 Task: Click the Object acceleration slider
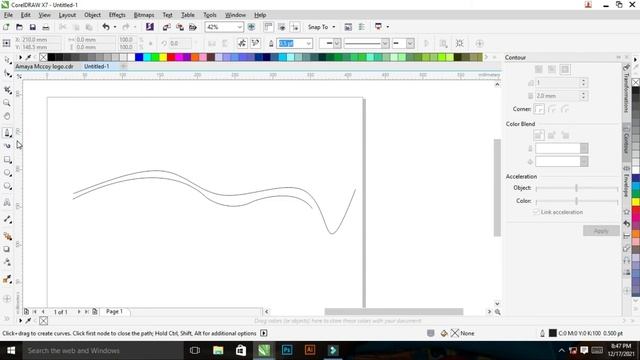pyautogui.click(x=577, y=188)
